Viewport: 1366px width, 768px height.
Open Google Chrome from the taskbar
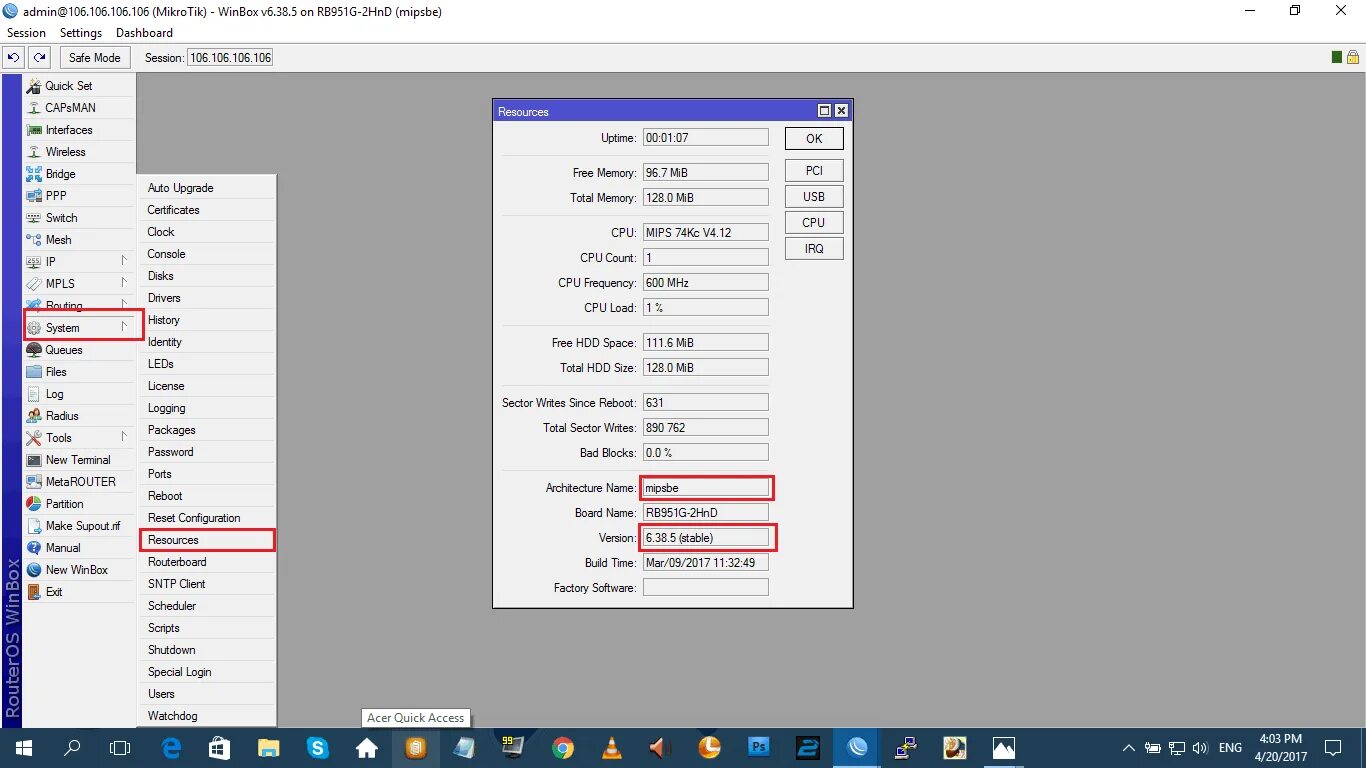(x=562, y=748)
